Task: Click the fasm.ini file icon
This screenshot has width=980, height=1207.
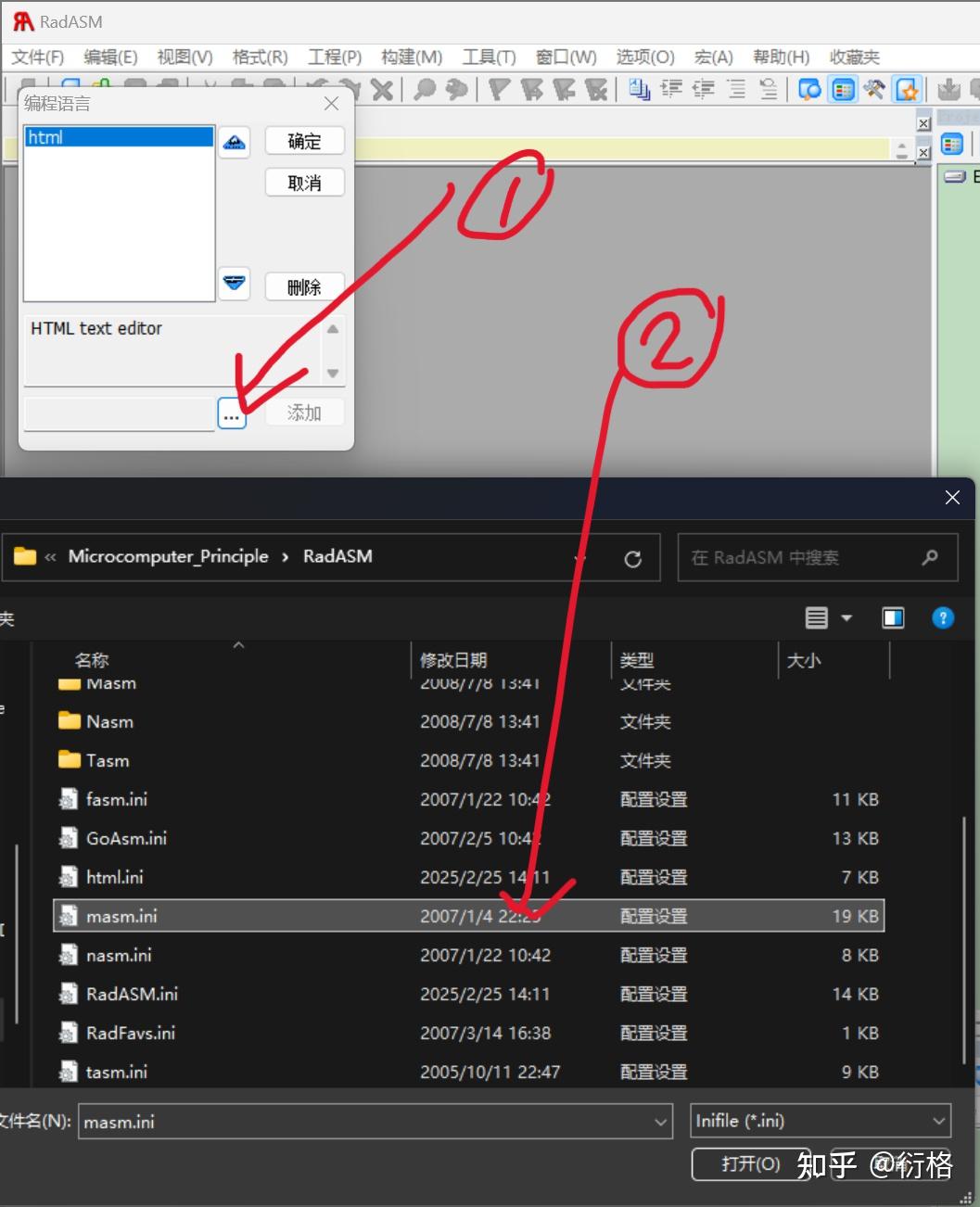Action: tap(69, 799)
